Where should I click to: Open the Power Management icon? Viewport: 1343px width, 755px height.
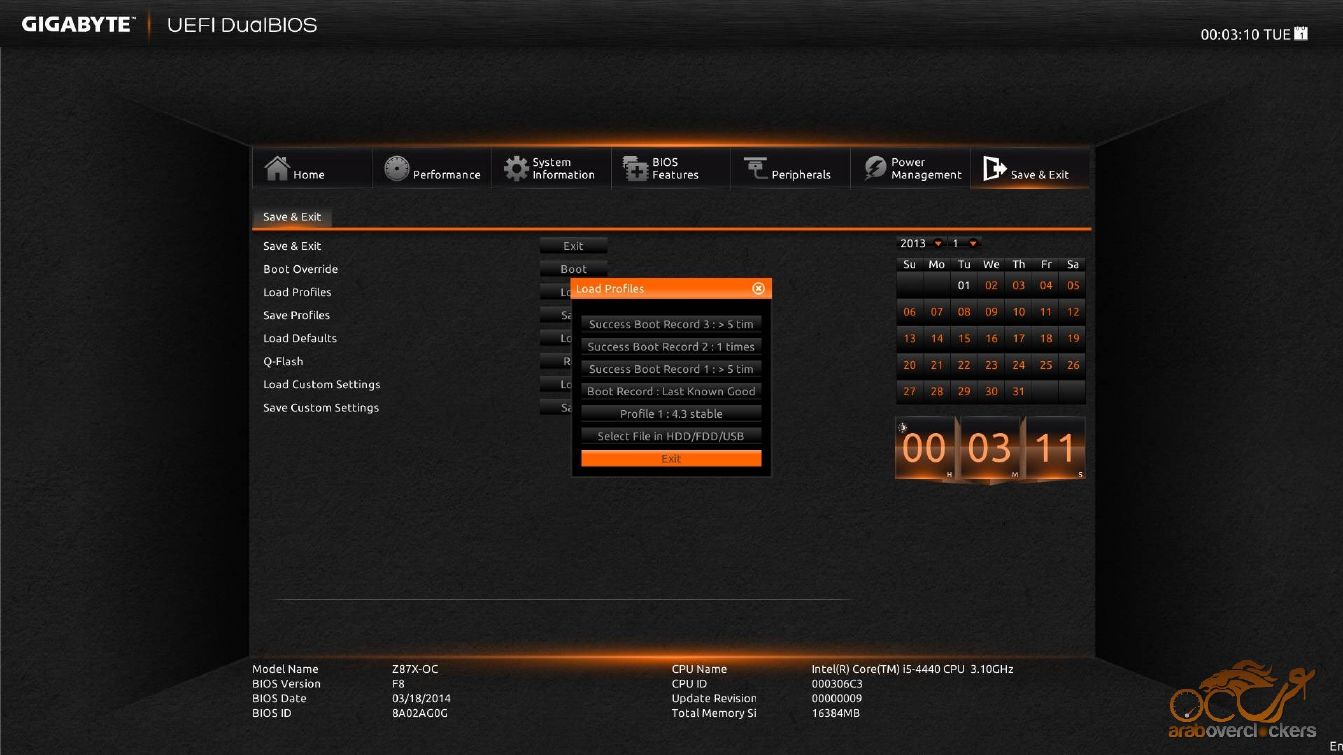(x=875, y=169)
